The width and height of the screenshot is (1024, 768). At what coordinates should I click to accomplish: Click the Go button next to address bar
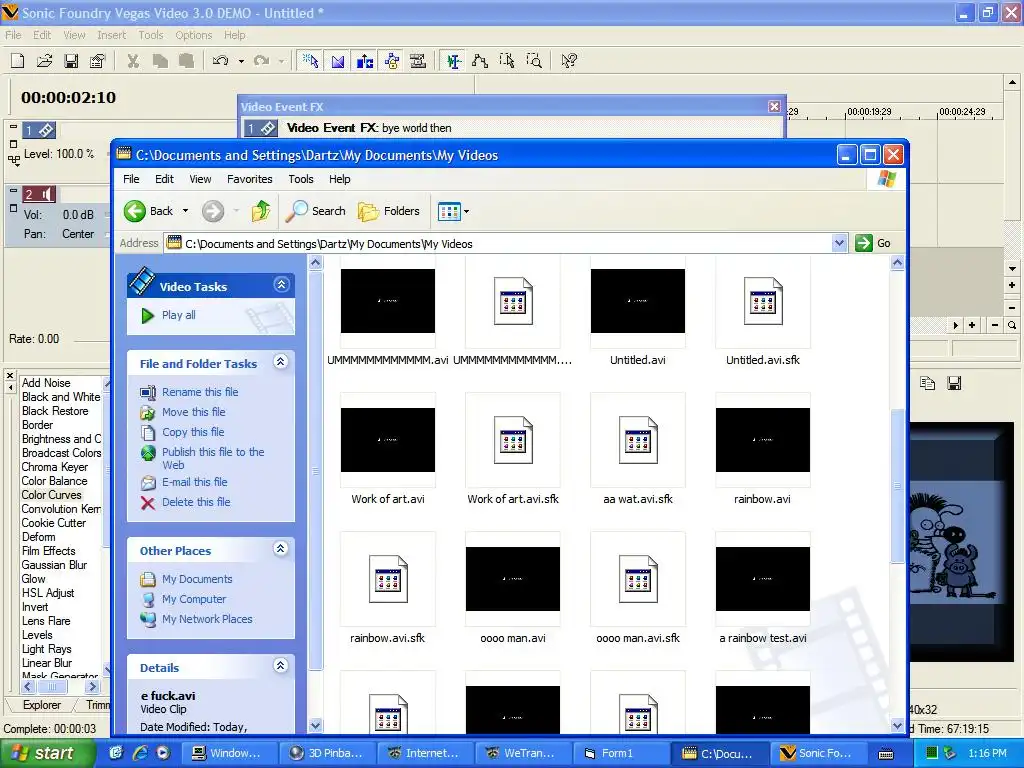(x=873, y=244)
